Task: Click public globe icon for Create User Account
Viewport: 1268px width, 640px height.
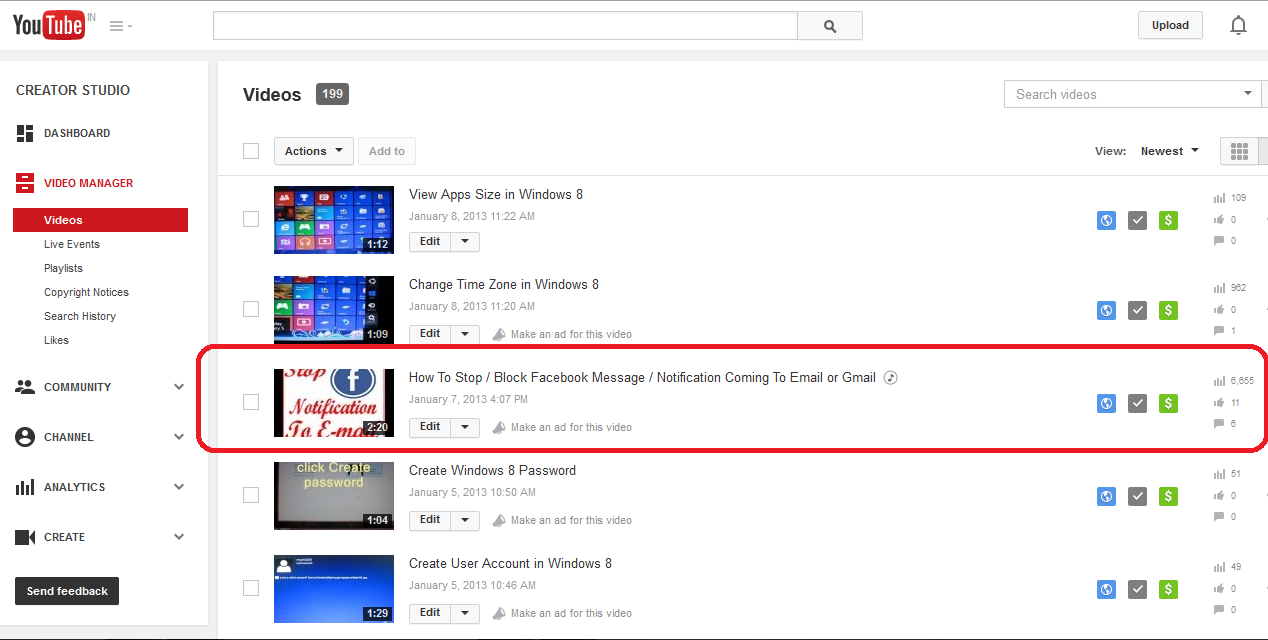Action: tap(1106, 589)
